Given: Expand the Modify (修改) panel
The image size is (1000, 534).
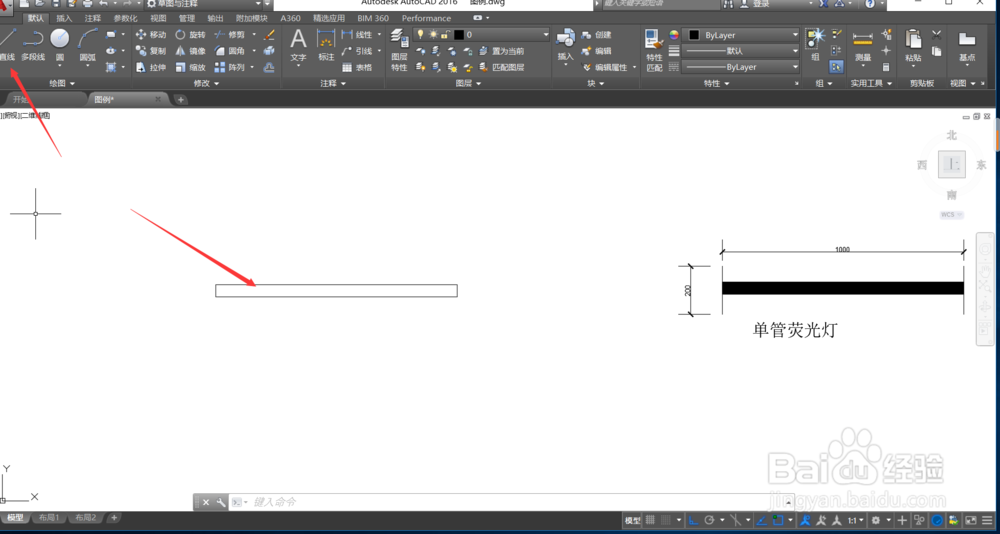Looking at the screenshot, I should (206, 84).
